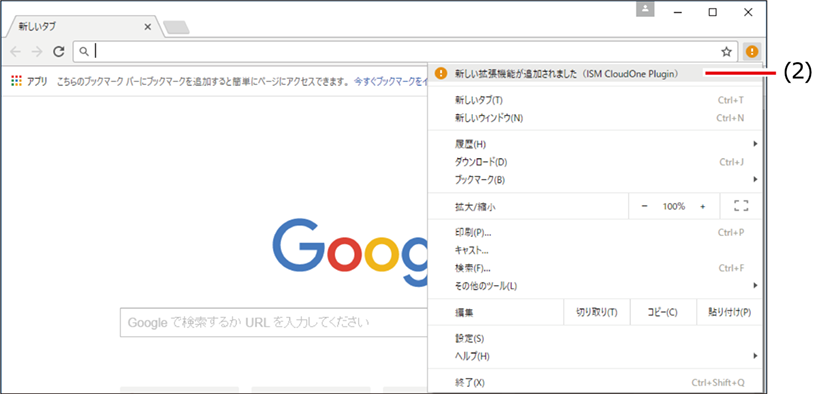Open 設定(S) from menu
The image size is (815, 394).
pos(595,339)
